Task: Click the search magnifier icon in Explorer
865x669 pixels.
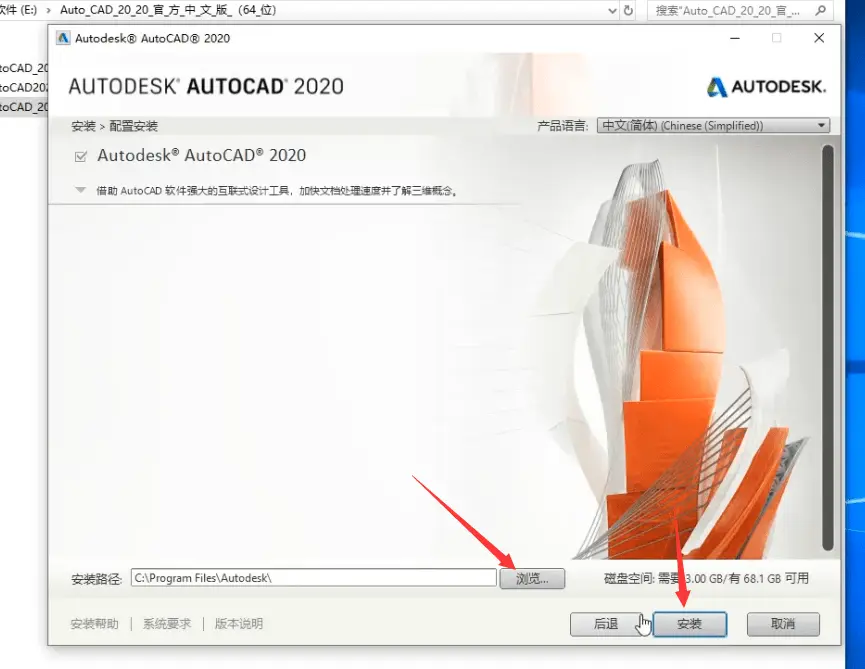Action: click(820, 10)
